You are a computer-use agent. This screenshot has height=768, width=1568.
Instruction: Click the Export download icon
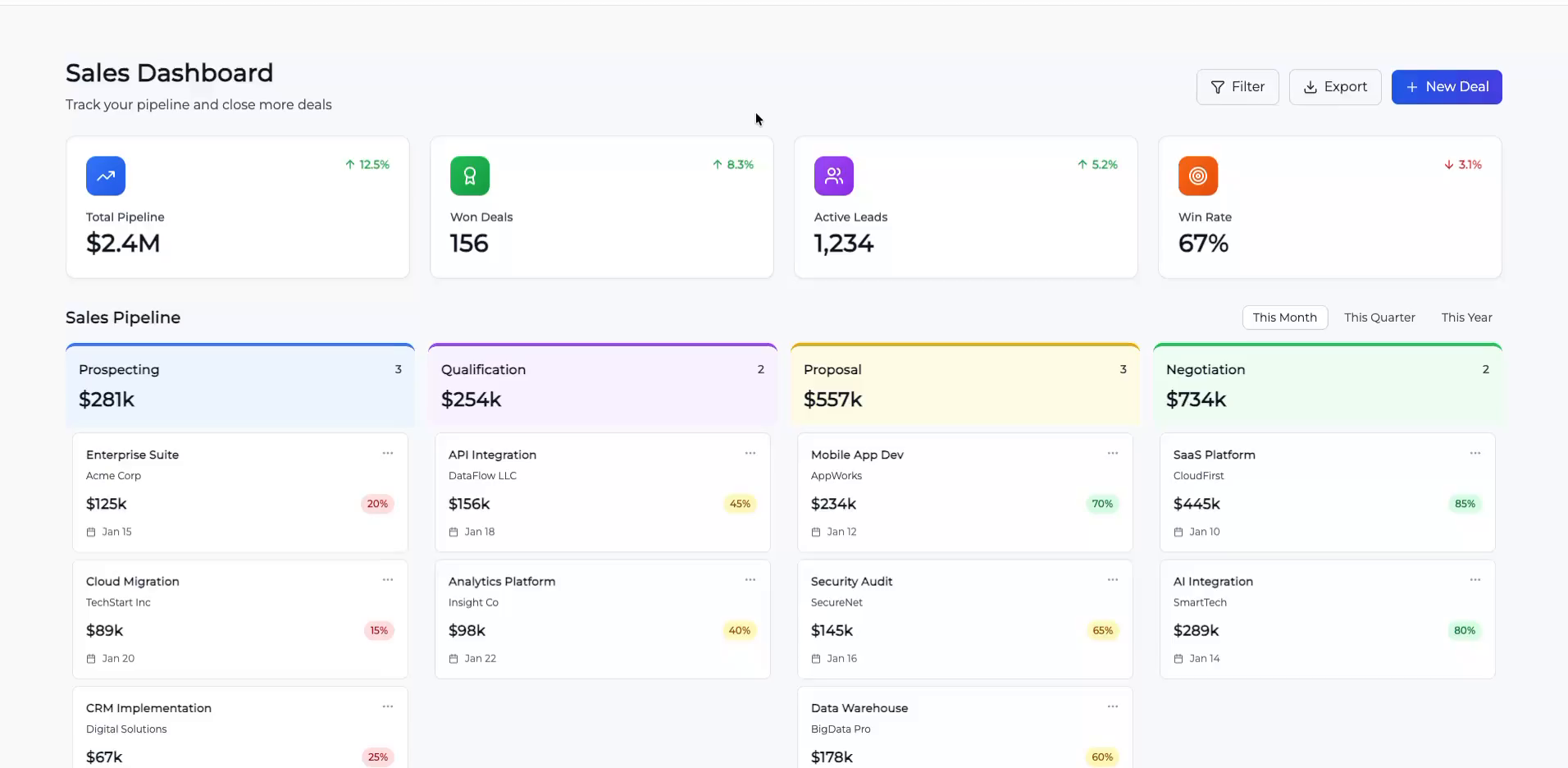pos(1310,87)
